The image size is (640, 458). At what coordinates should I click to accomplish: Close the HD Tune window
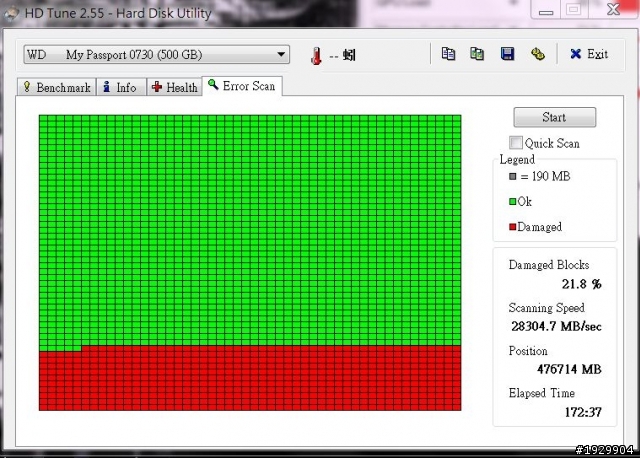(x=613, y=9)
